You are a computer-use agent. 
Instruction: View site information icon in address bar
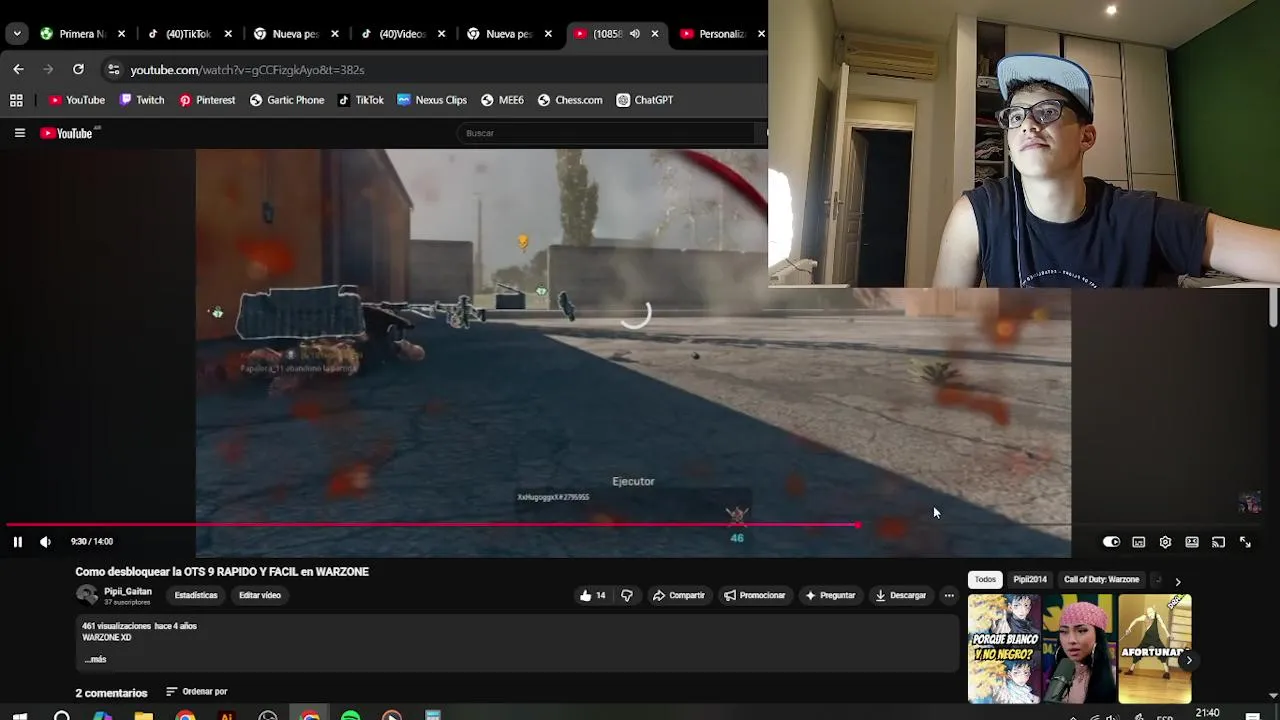pos(113,70)
